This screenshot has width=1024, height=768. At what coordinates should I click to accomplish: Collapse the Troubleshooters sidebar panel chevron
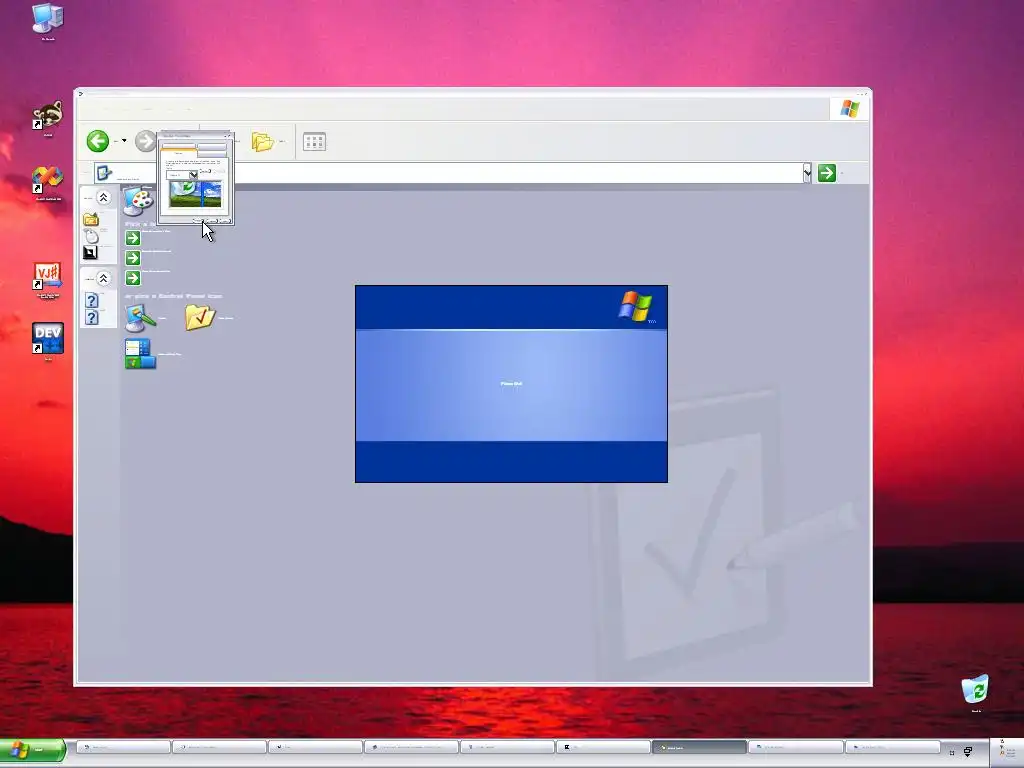103,278
